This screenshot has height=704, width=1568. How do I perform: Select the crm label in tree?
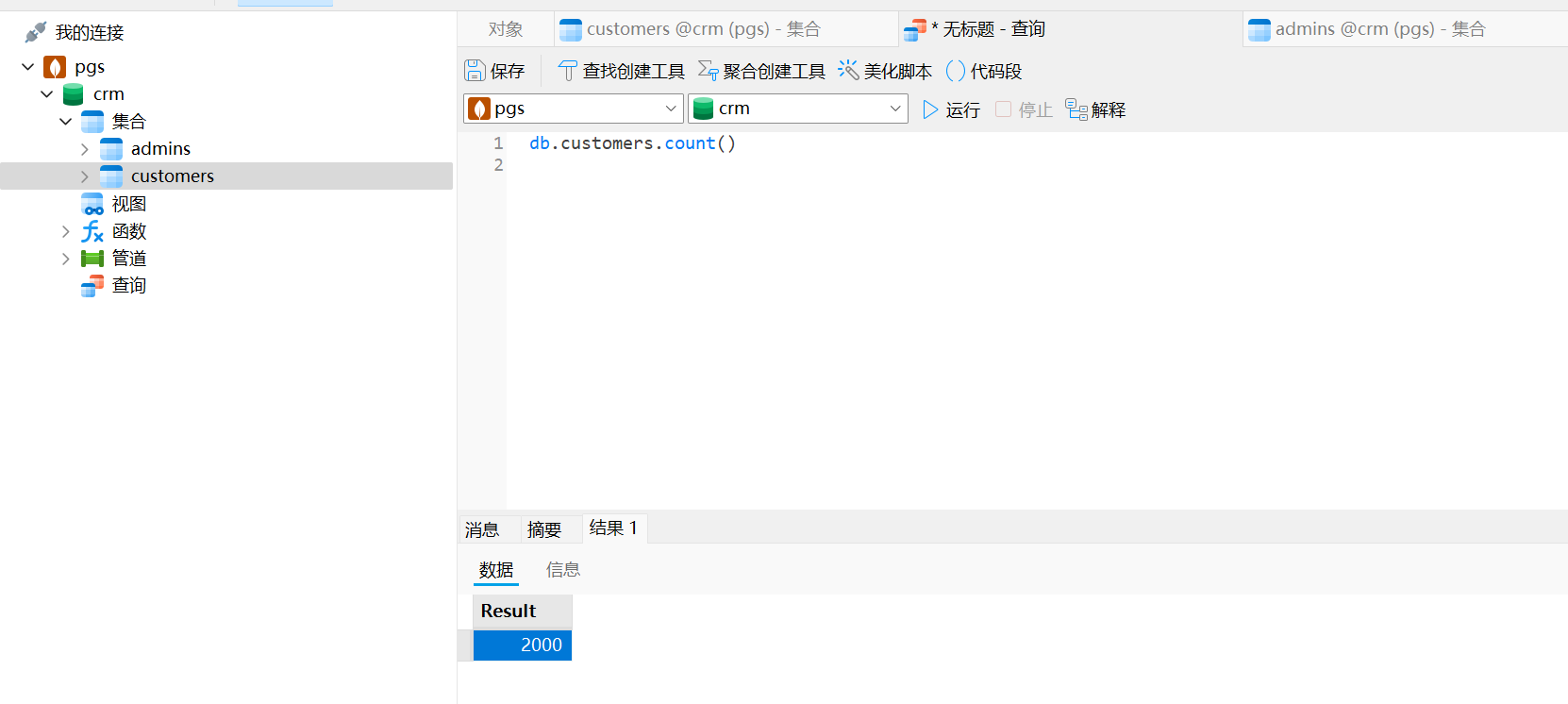pyautogui.click(x=108, y=94)
